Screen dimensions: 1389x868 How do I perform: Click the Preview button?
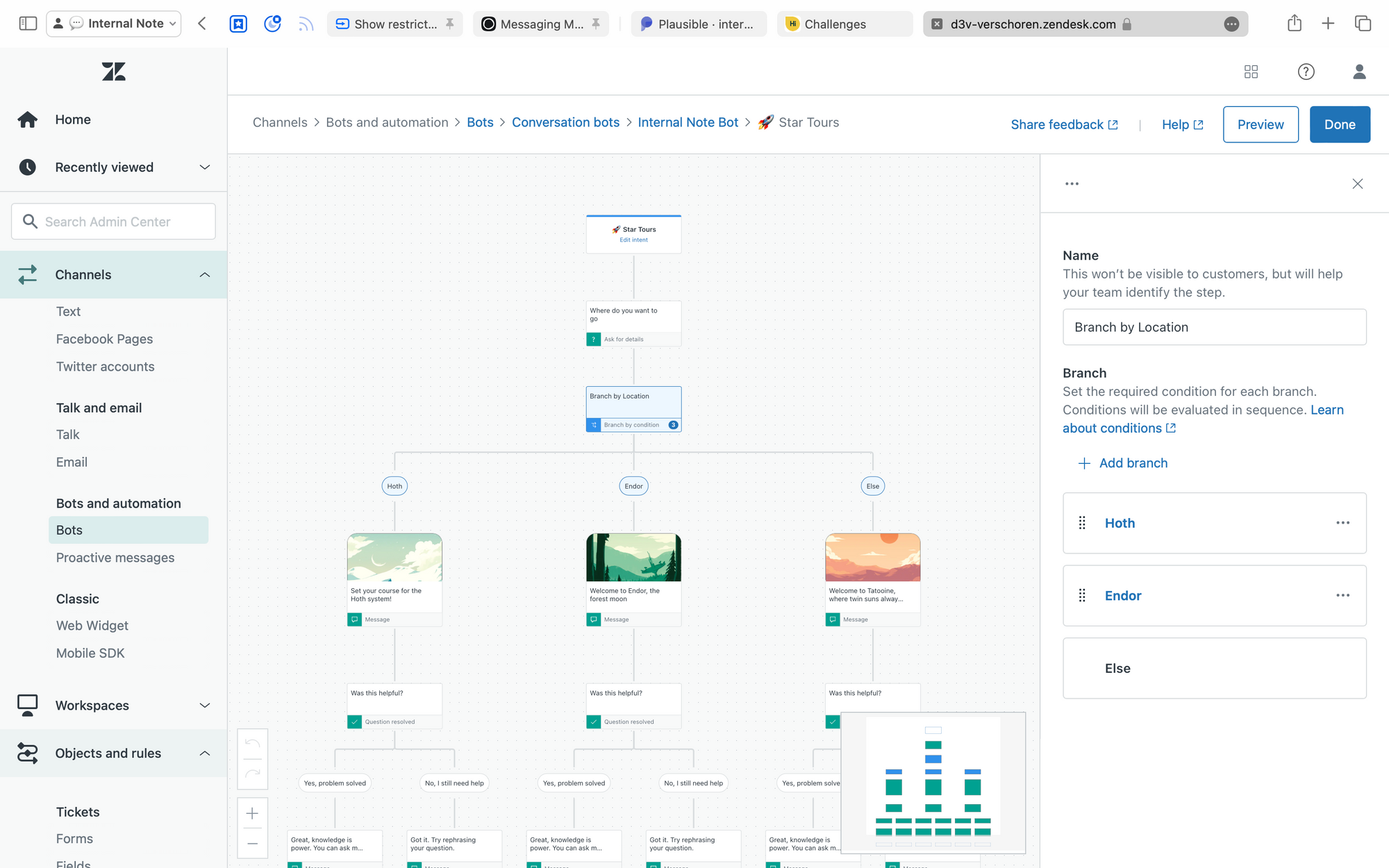point(1260,124)
